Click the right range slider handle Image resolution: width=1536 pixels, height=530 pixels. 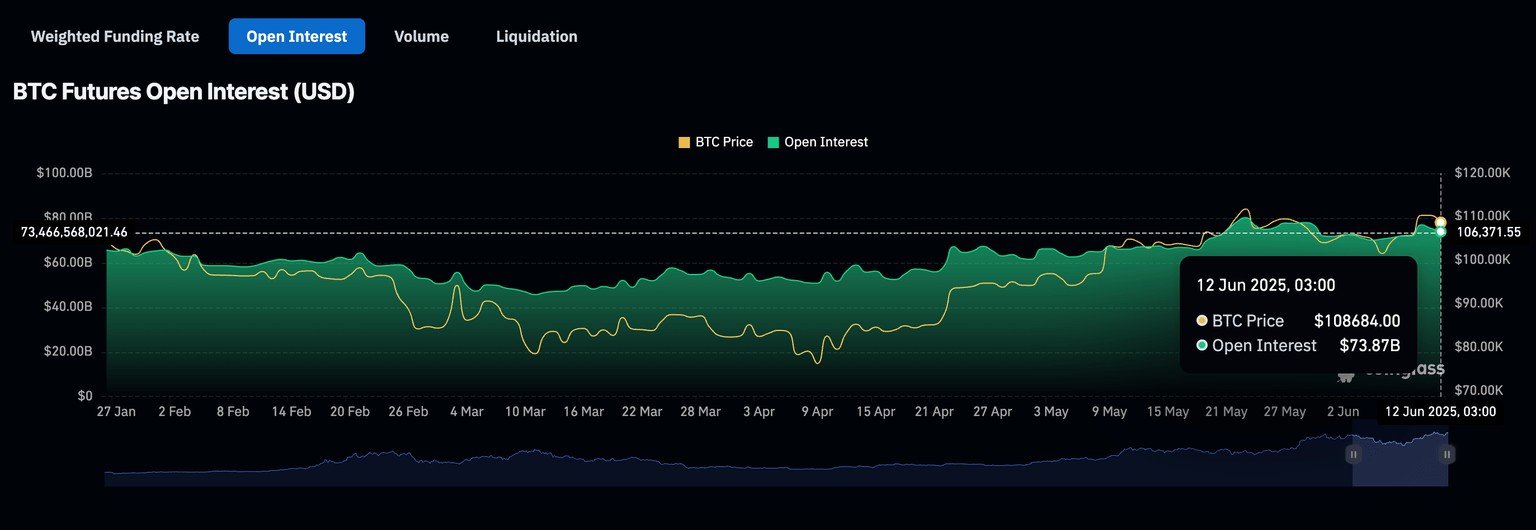click(1446, 454)
